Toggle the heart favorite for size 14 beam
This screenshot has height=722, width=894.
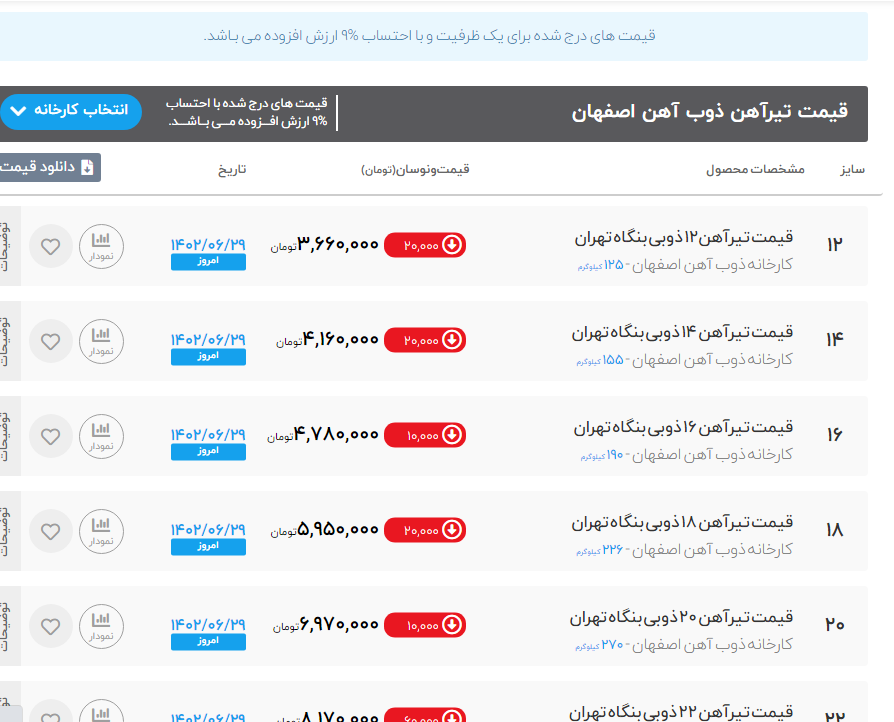coord(51,341)
